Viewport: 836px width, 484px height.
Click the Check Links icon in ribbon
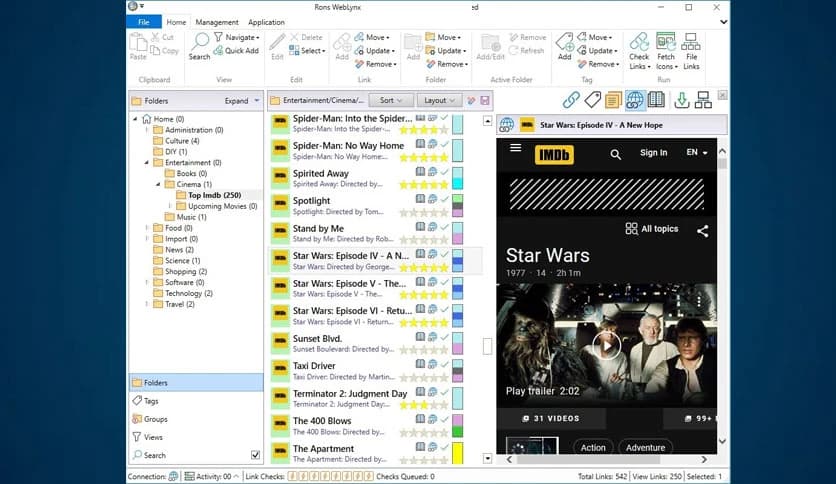[639, 43]
